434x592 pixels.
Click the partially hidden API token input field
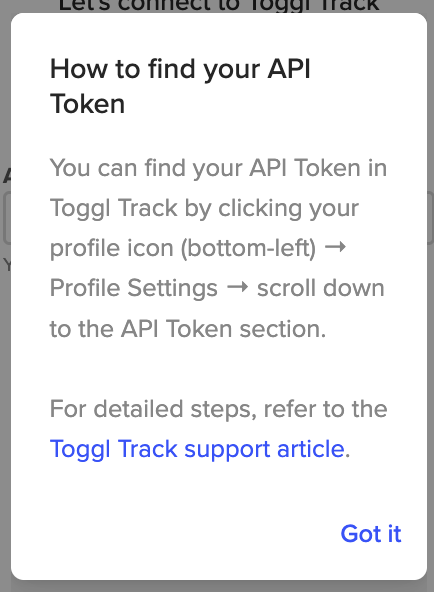tap(7, 218)
